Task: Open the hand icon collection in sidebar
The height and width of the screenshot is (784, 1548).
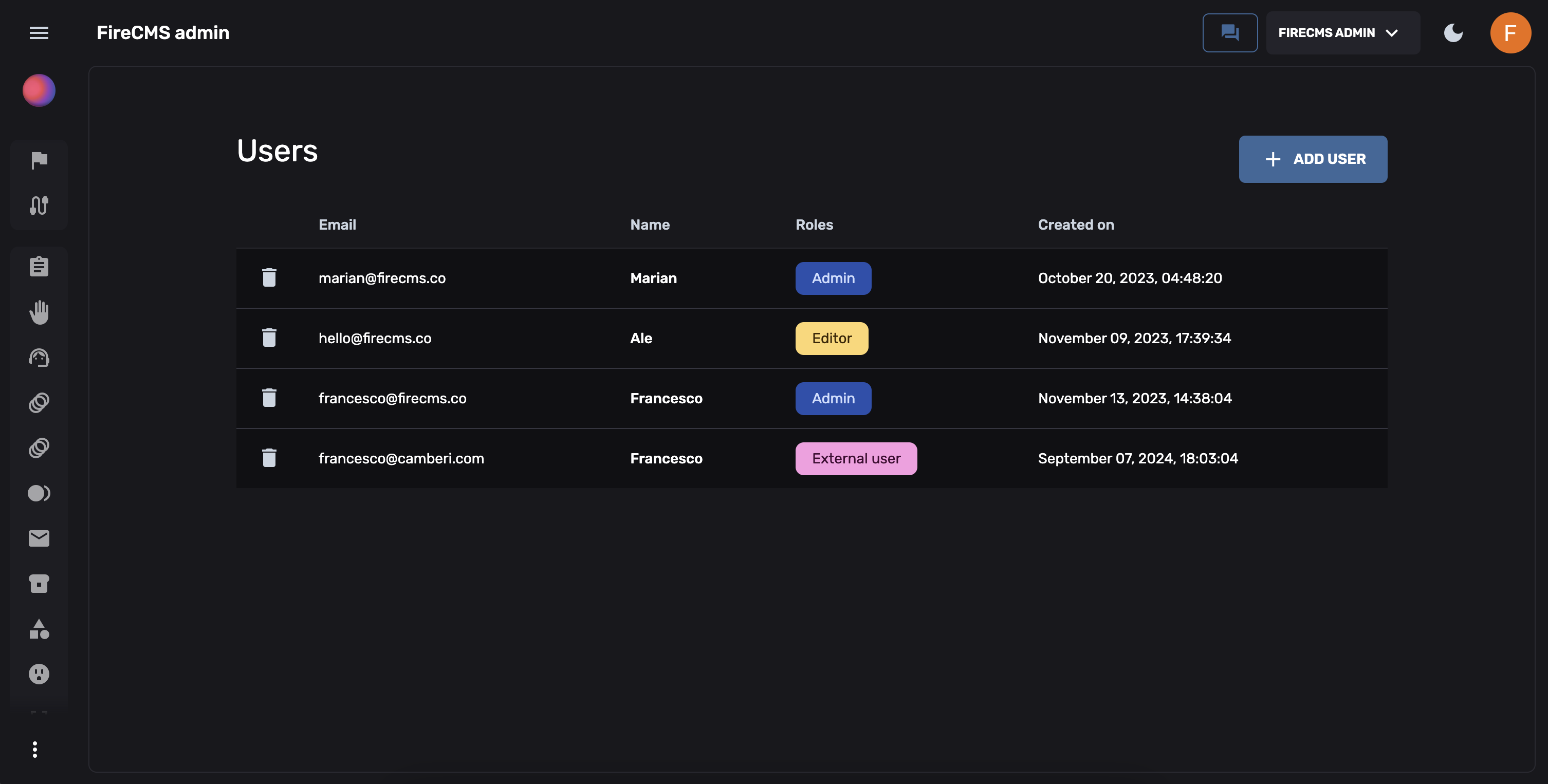Action: 39,312
